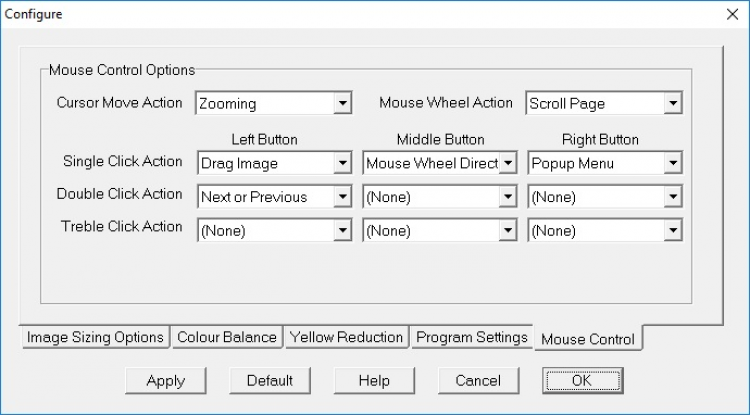The height and width of the screenshot is (415, 750).
Task: Reset settings with the Default button
Action: (x=269, y=380)
